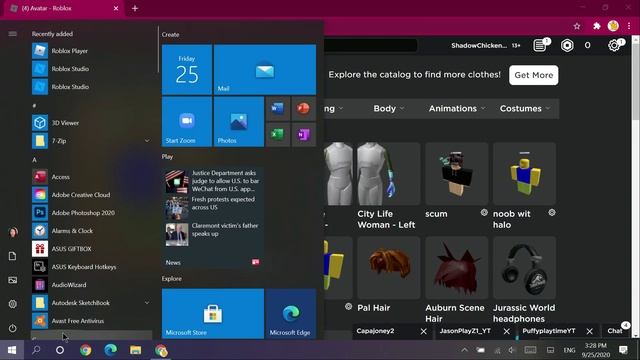The height and width of the screenshot is (360, 640).
Task: Click Windows Start button
Action: coord(12,350)
